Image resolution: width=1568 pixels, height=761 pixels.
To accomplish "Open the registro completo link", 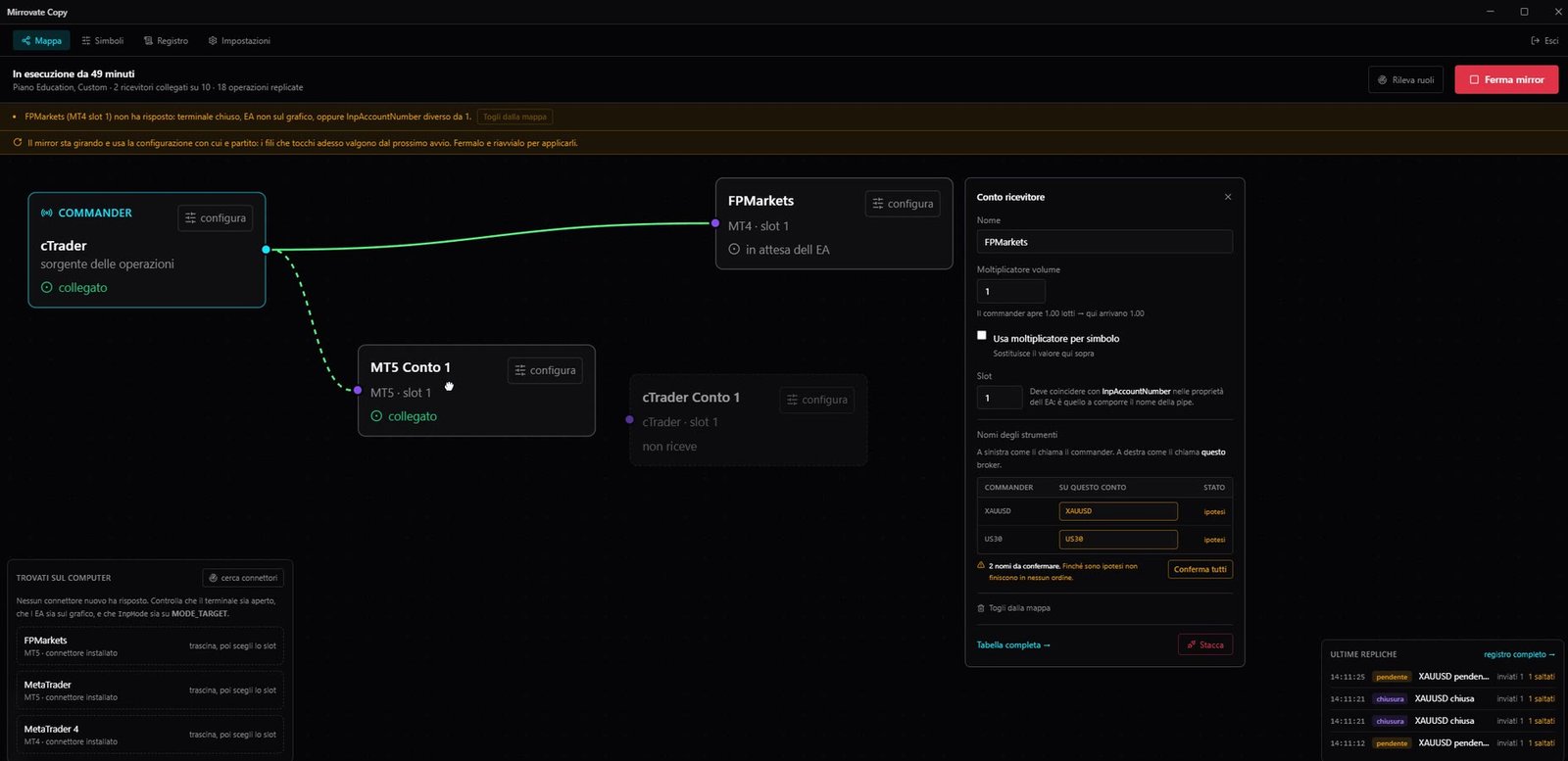I will 1519,654.
